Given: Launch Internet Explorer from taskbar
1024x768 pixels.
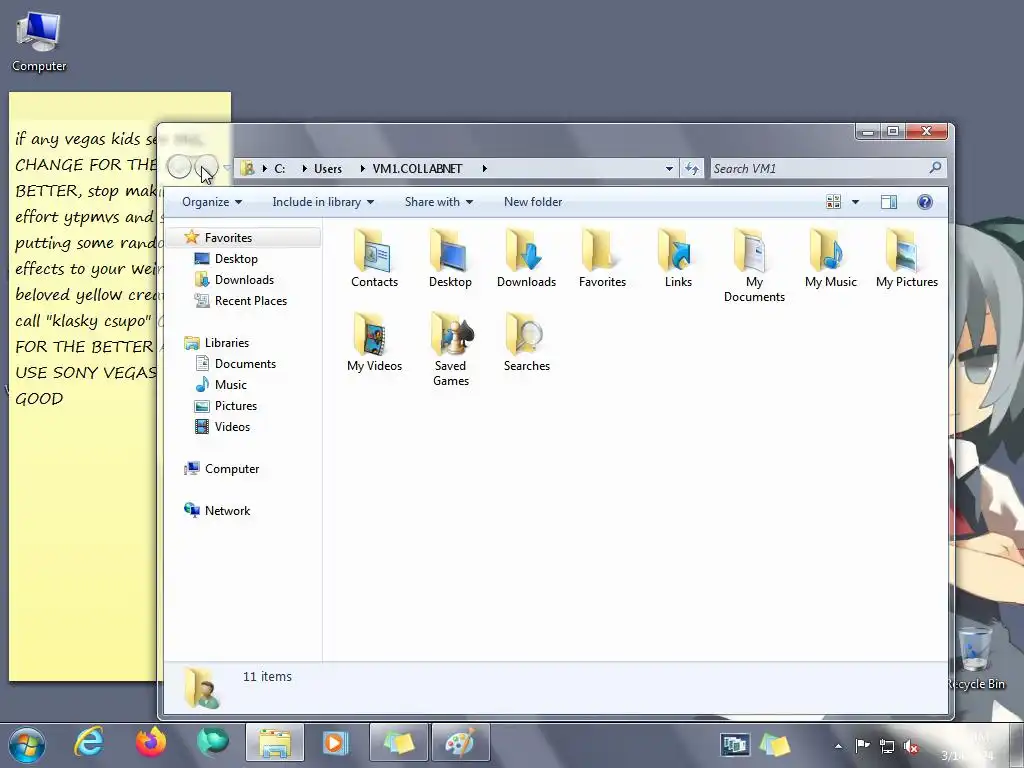Looking at the screenshot, I should click(x=89, y=743).
